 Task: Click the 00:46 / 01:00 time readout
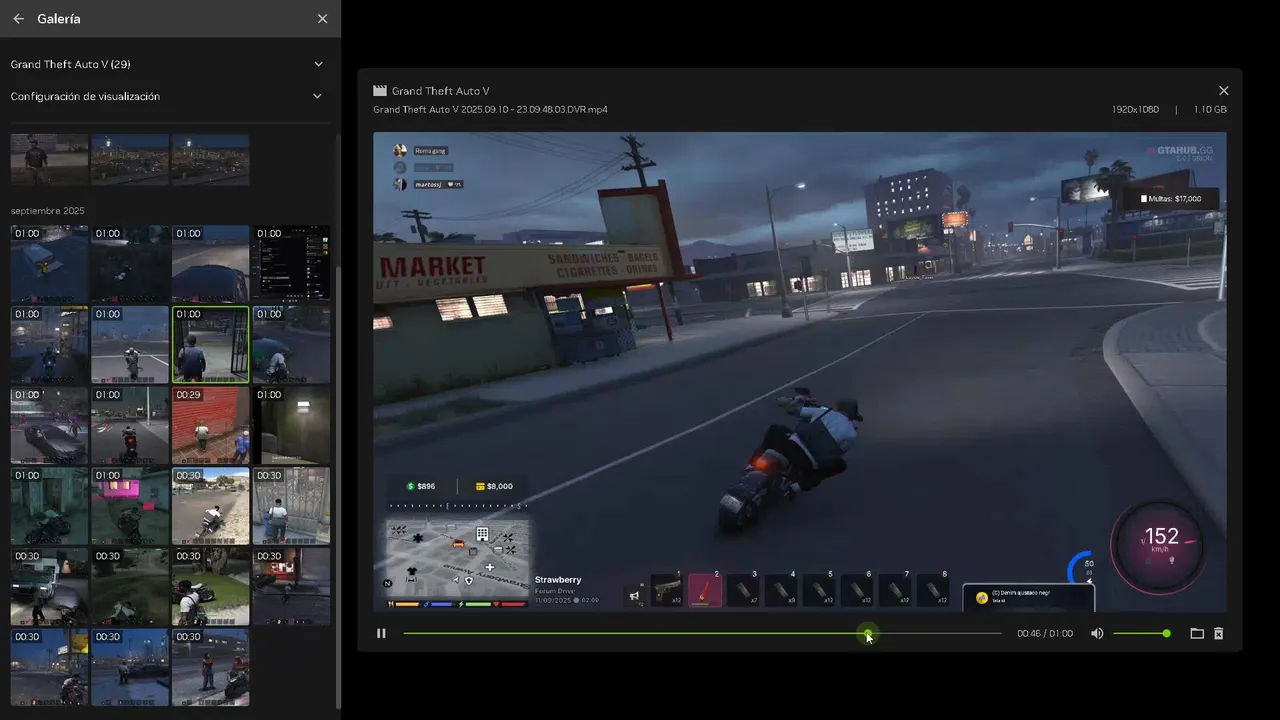coord(1045,633)
